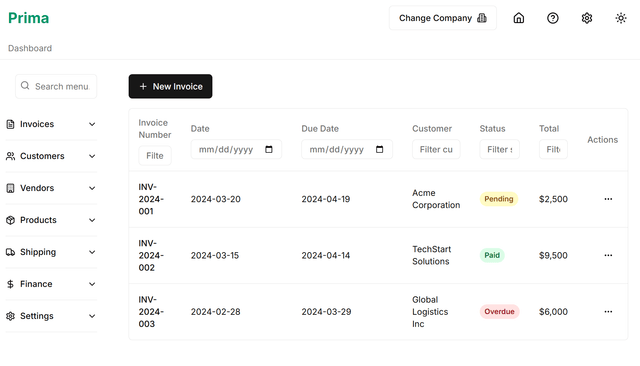Viewport: 640px width, 366px height.
Task: Click the Dashboard breadcrumb
Action: point(30,48)
